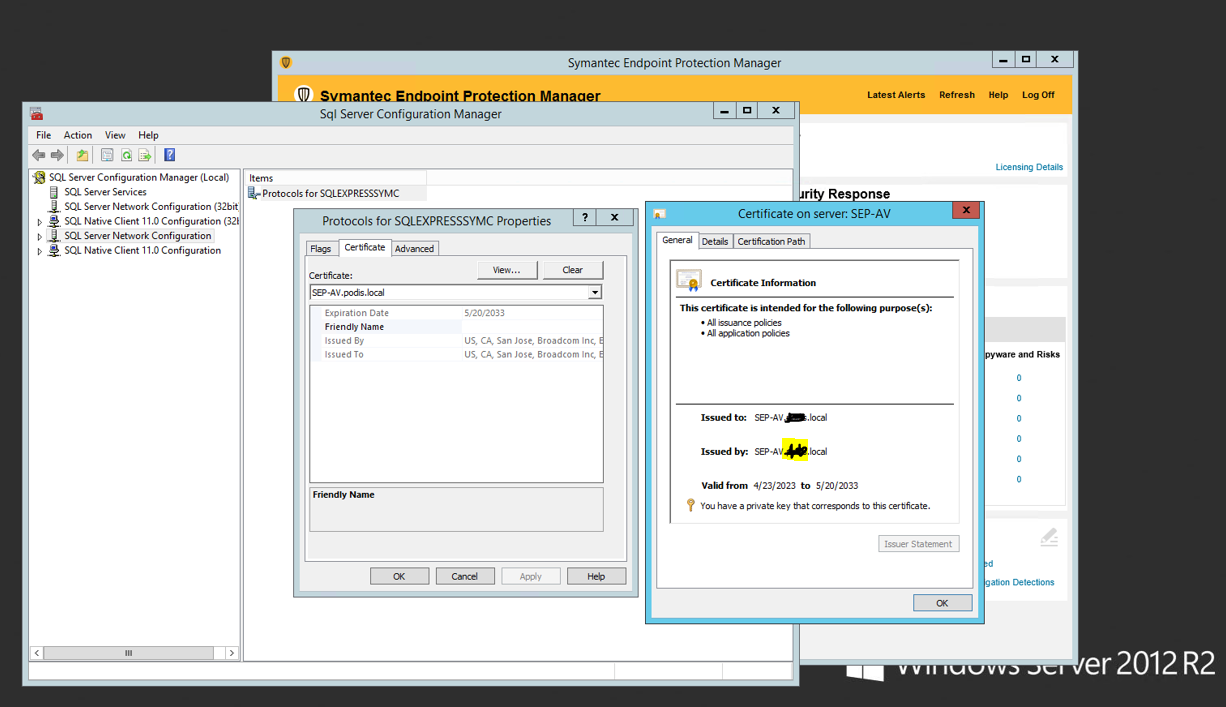Open the Certificate dropdown showing SEP-AV.podis.local

click(x=595, y=293)
